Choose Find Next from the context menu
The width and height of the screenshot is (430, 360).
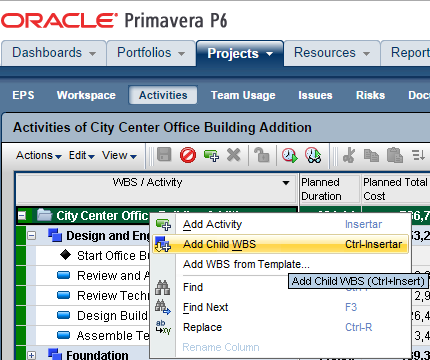[x=281, y=307]
